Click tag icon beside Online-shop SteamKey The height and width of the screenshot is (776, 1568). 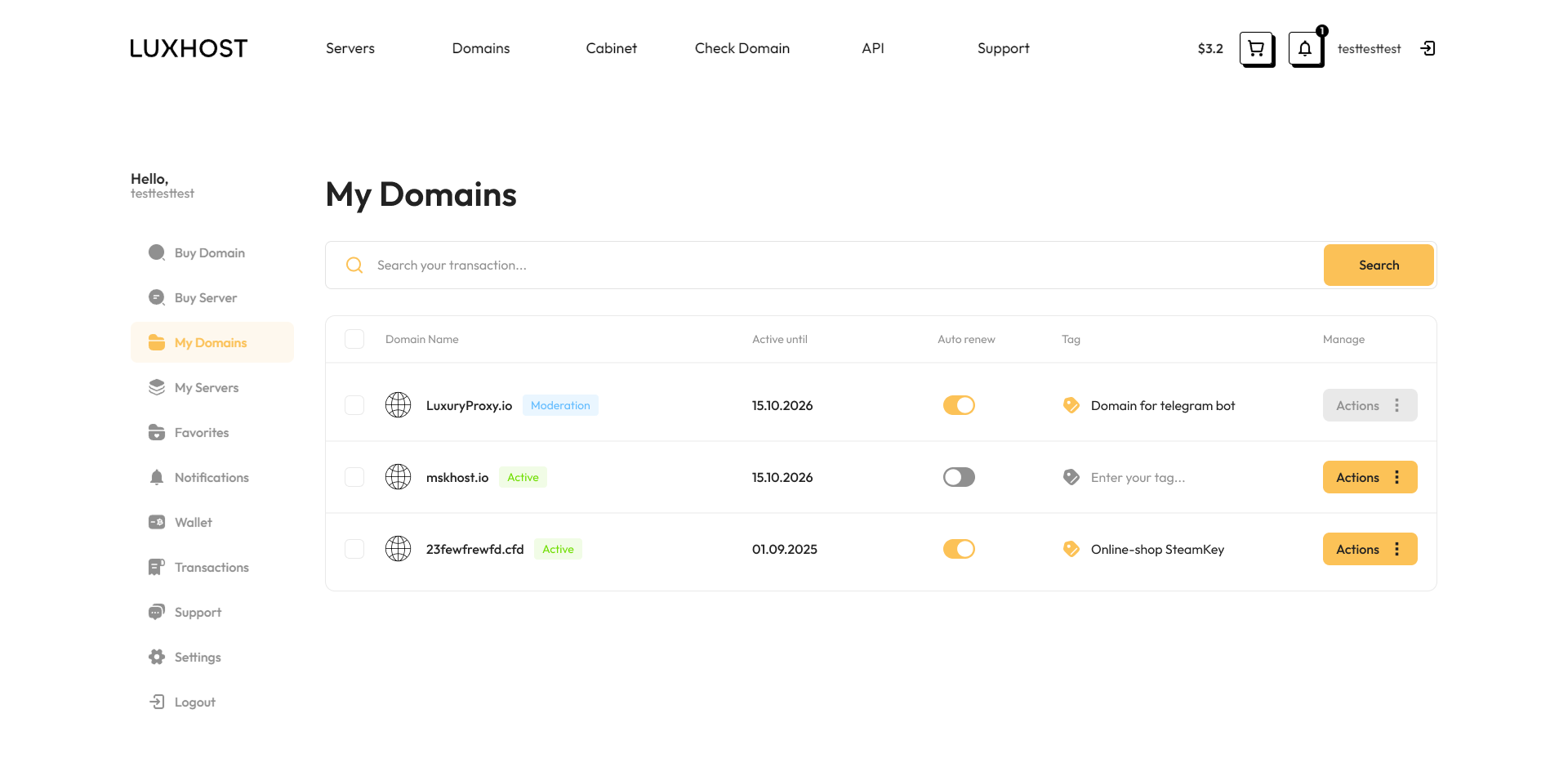coord(1071,549)
